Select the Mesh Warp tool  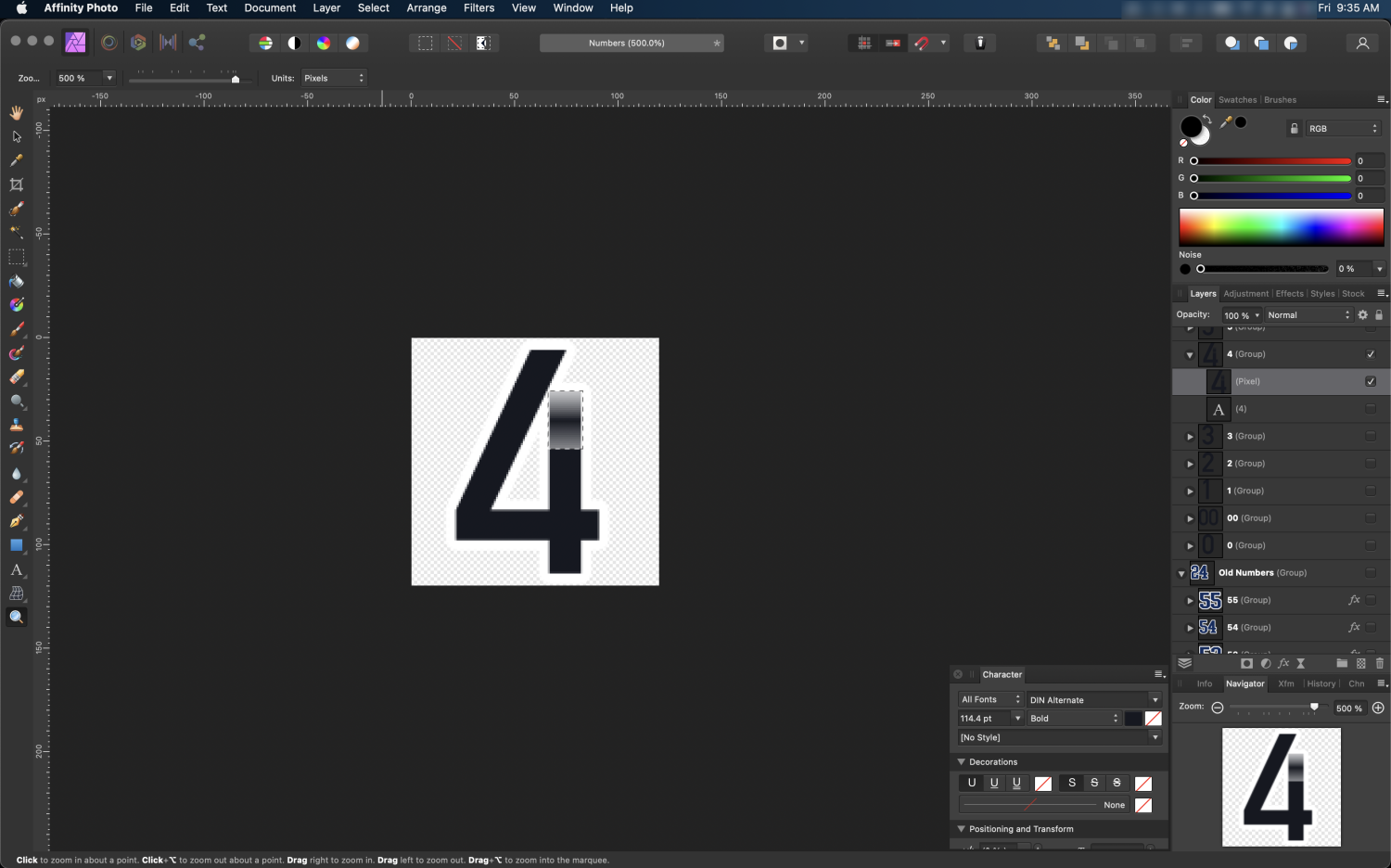[x=16, y=594]
